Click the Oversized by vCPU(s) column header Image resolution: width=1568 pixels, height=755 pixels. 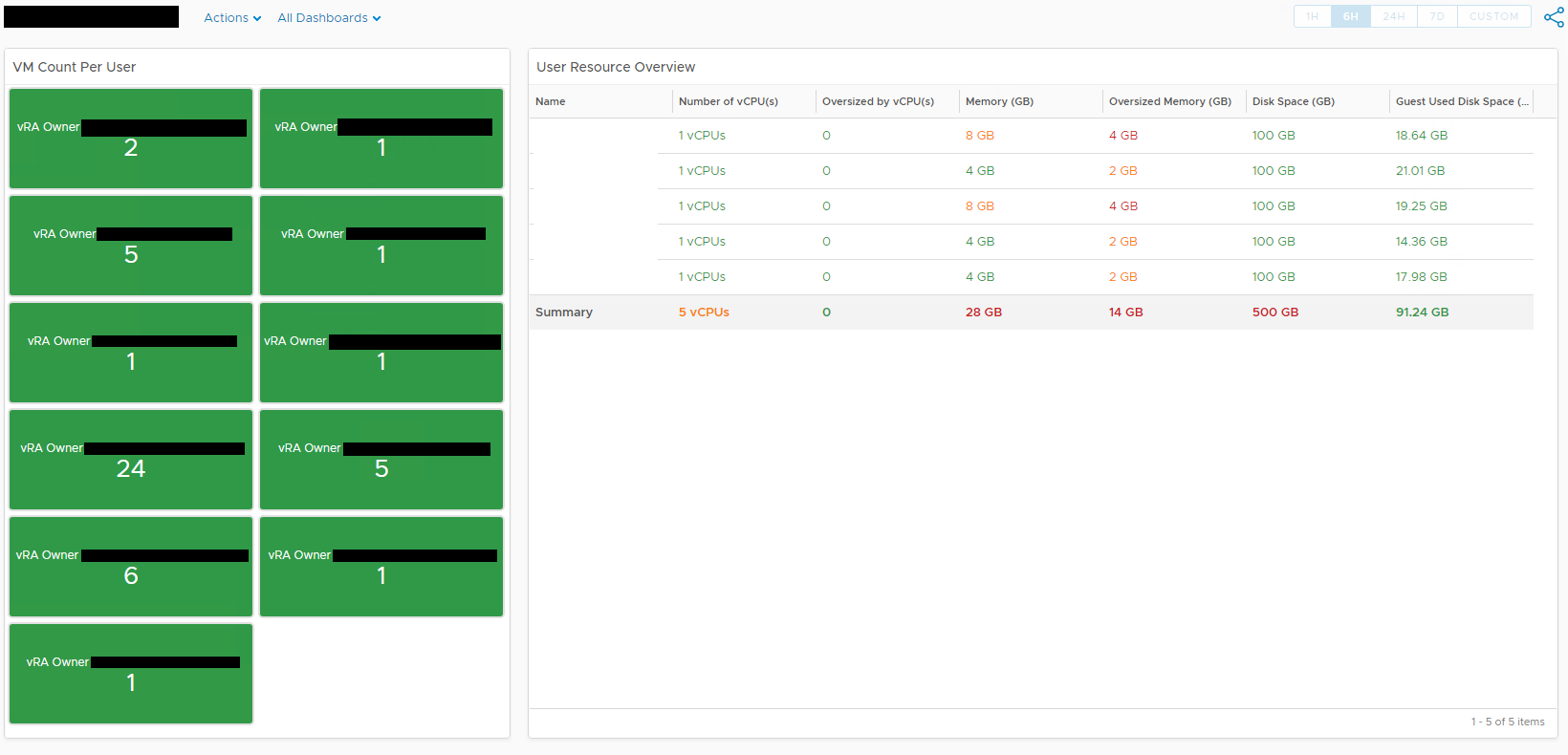click(878, 101)
